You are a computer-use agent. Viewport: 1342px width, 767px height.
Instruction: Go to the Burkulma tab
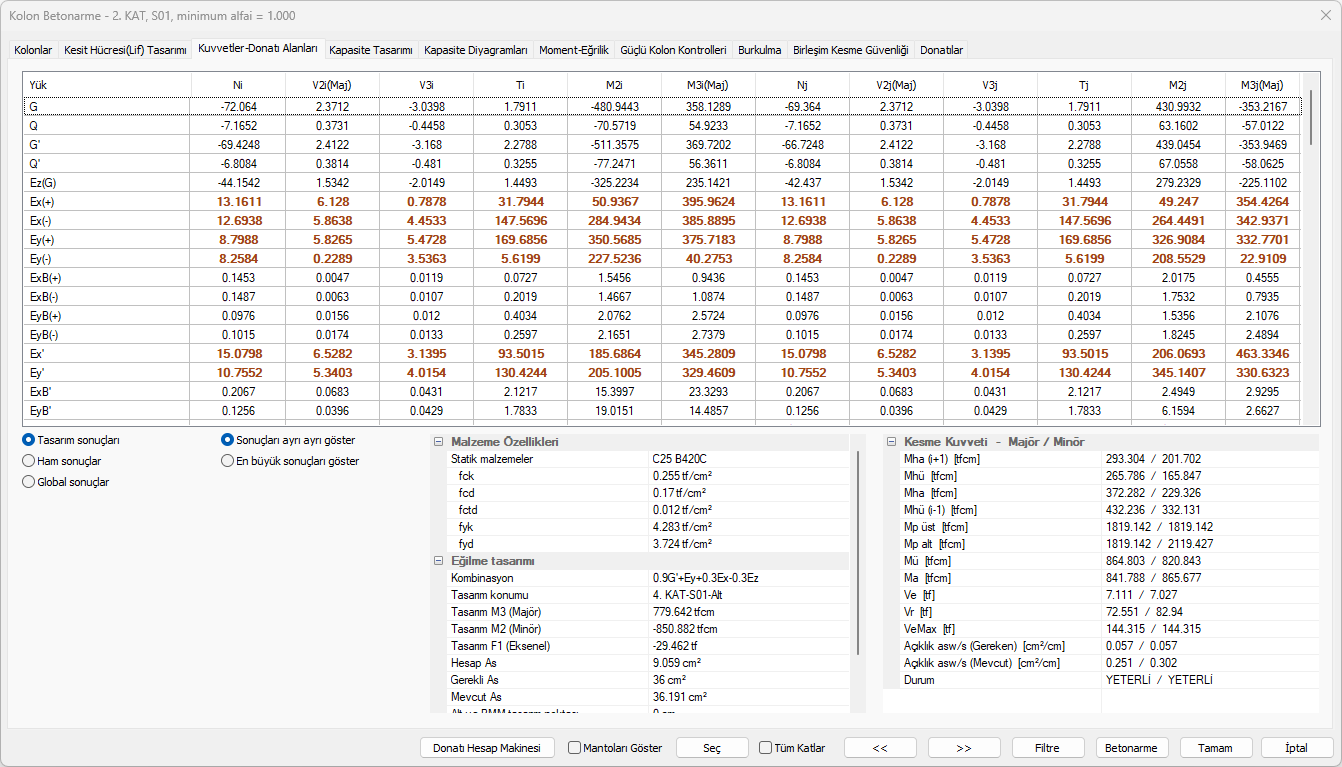click(759, 49)
